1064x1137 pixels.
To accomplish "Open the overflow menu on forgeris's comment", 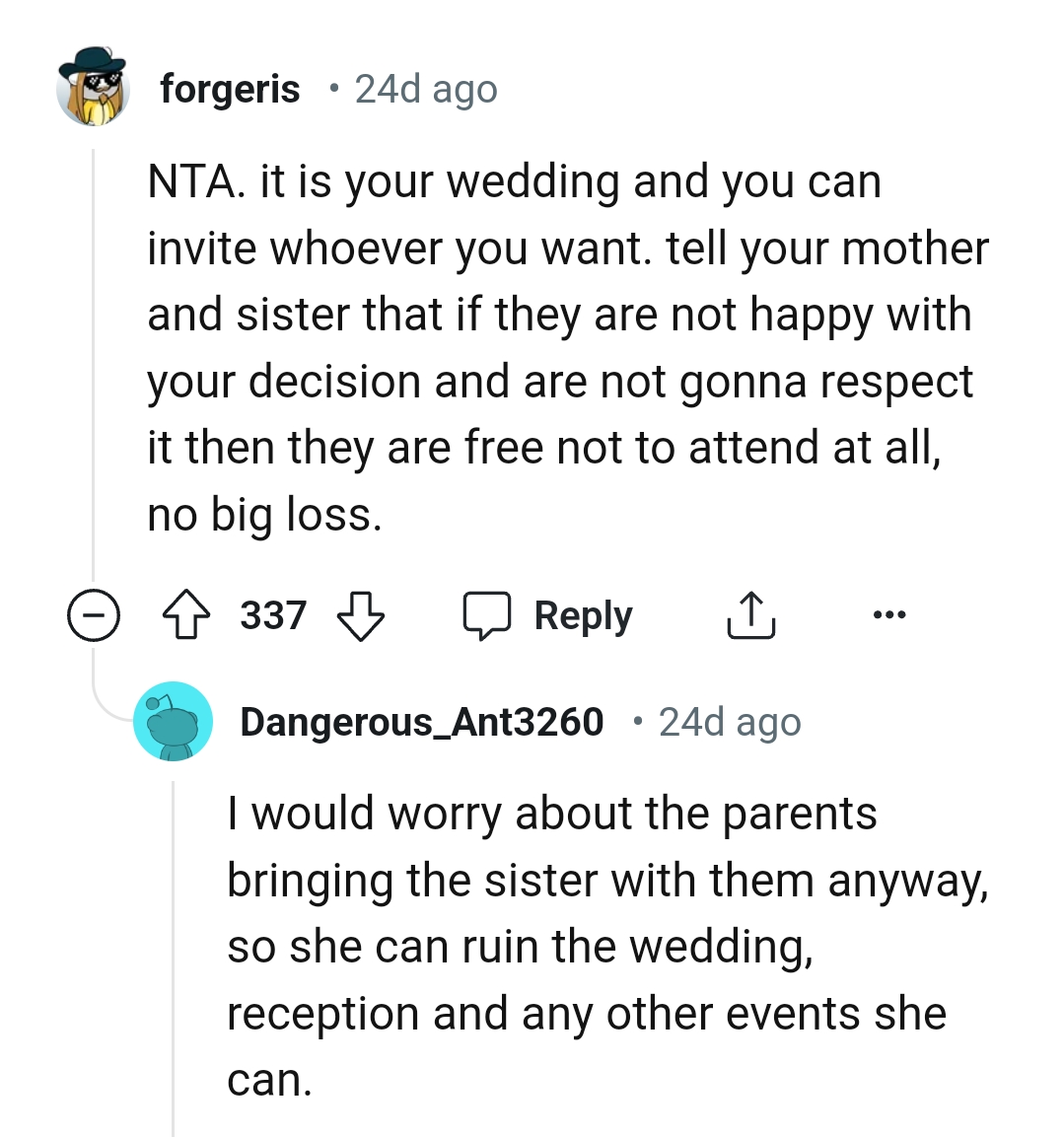I will (x=890, y=614).
